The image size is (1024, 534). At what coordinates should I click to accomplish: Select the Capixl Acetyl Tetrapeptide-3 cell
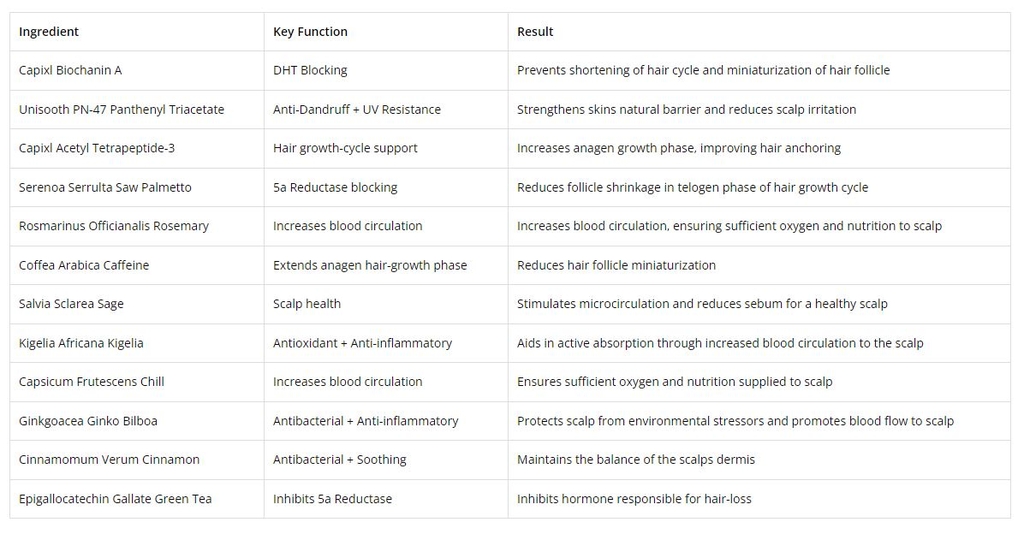pos(96,148)
